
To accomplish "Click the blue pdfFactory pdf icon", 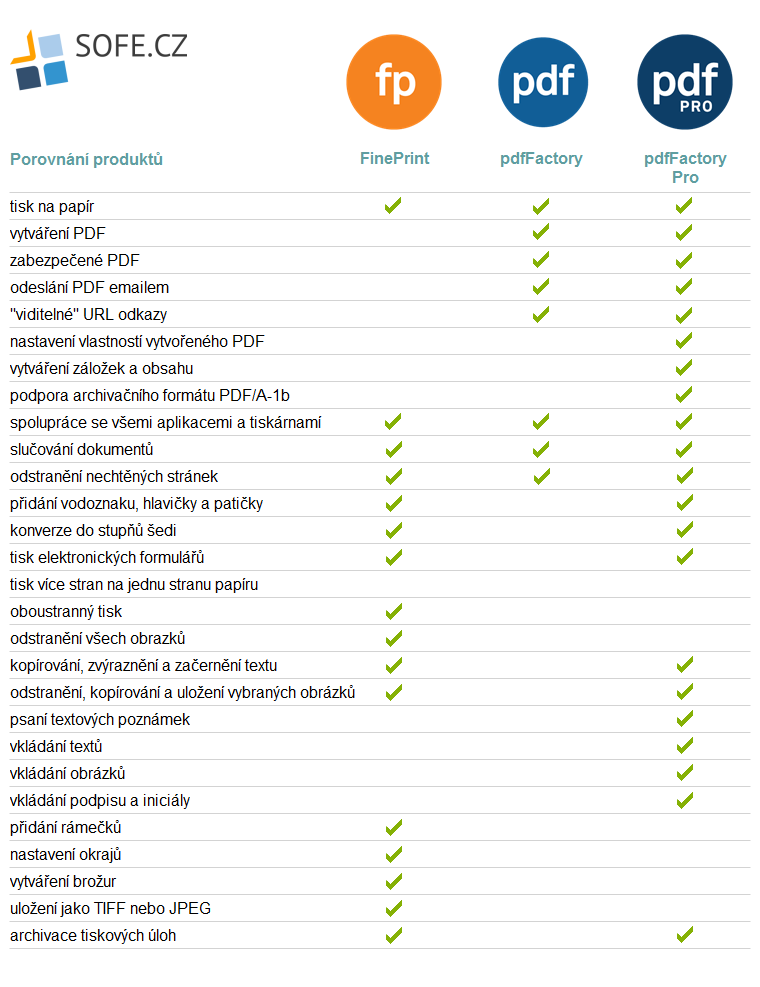I will (543, 82).
